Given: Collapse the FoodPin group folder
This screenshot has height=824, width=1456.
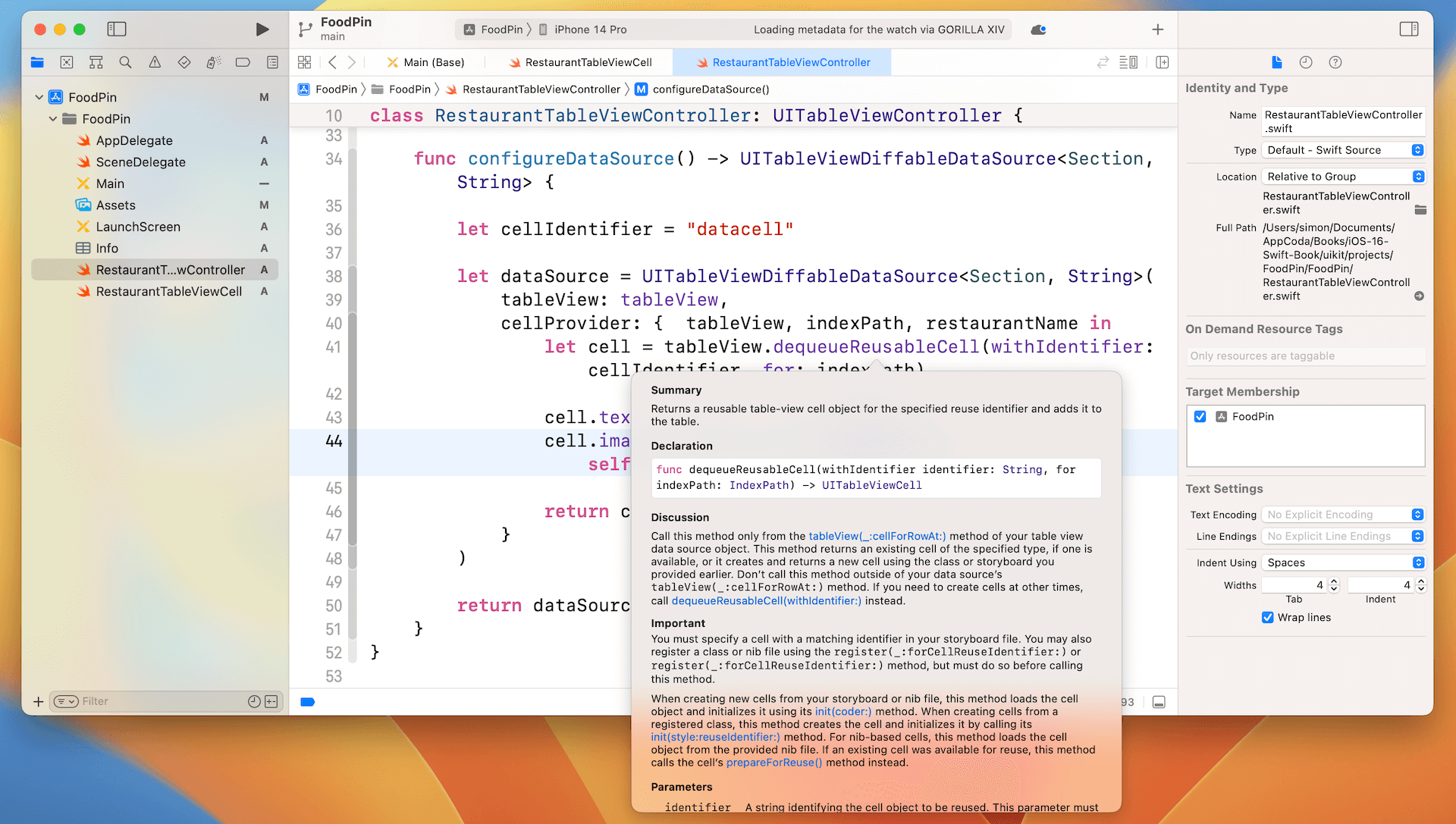Looking at the screenshot, I should pos(53,119).
